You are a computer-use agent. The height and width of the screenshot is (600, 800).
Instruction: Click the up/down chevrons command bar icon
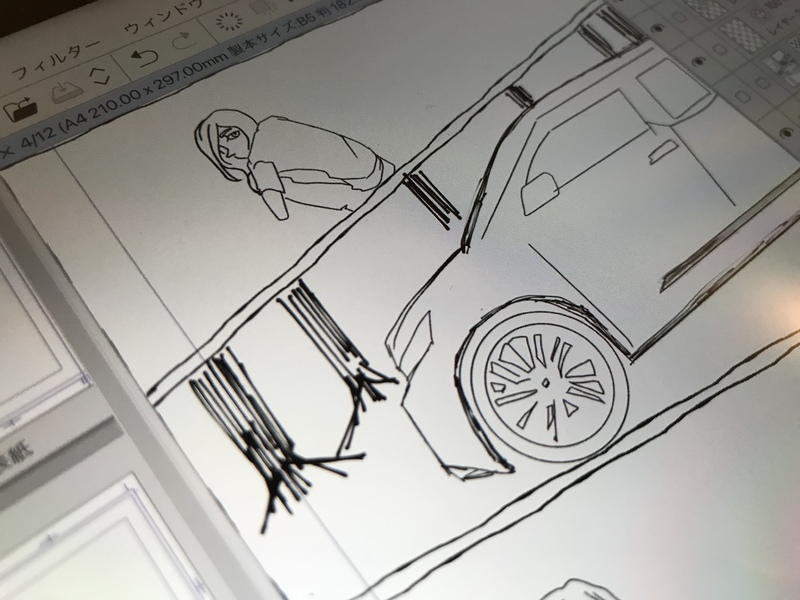99,75
